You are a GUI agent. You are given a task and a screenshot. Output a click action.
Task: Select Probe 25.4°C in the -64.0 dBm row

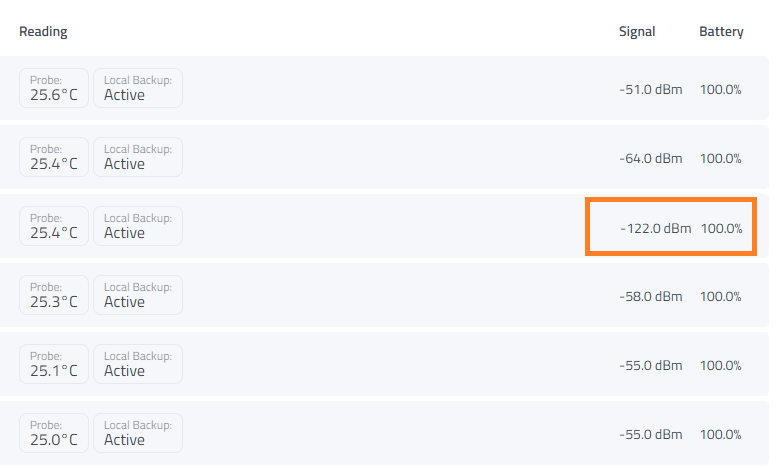(54, 157)
